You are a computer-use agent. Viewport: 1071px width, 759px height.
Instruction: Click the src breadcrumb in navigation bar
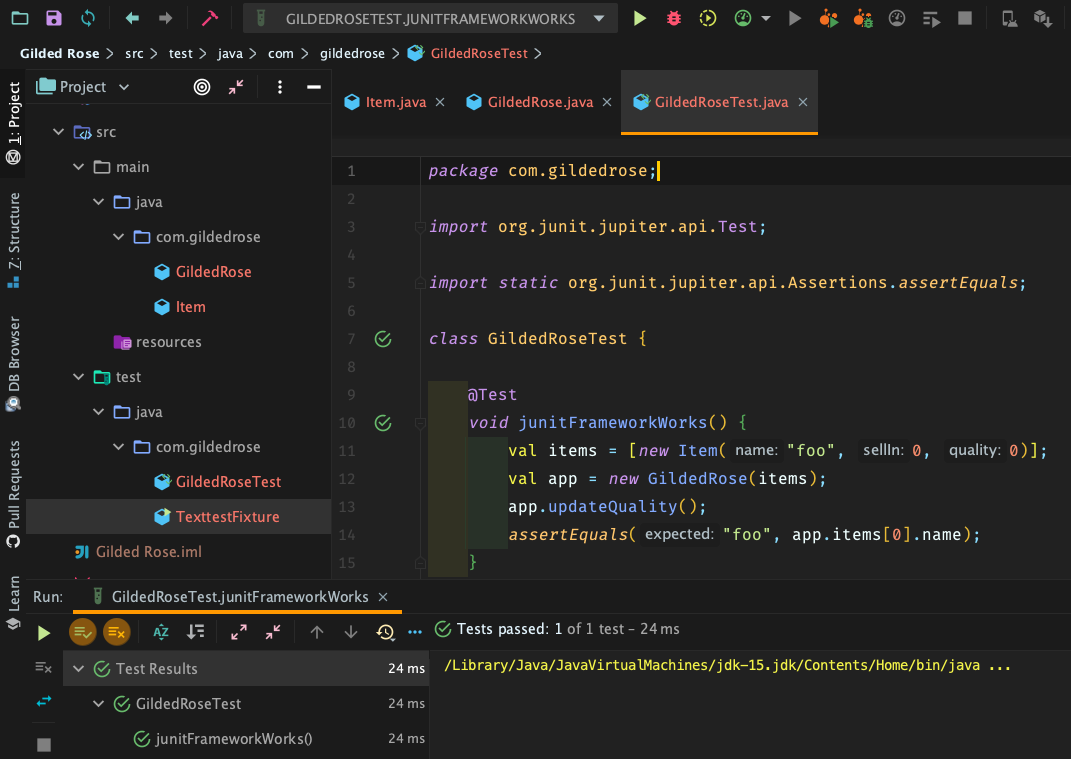pyautogui.click(x=134, y=53)
